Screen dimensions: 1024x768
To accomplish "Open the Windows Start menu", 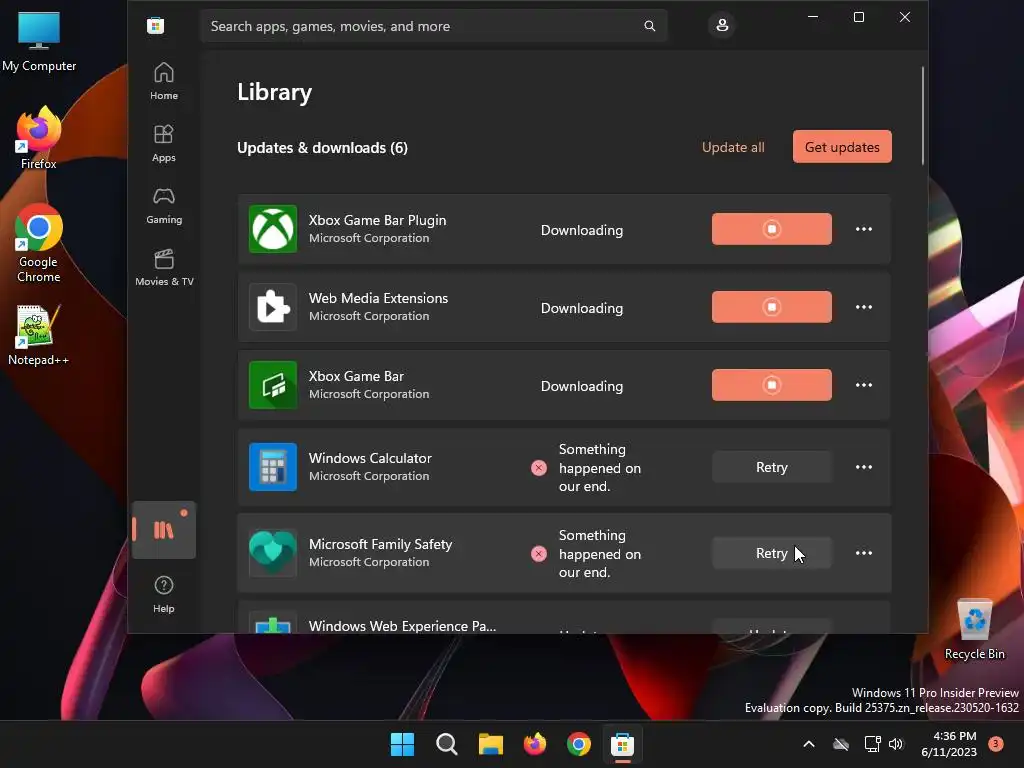I will point(402,744).
